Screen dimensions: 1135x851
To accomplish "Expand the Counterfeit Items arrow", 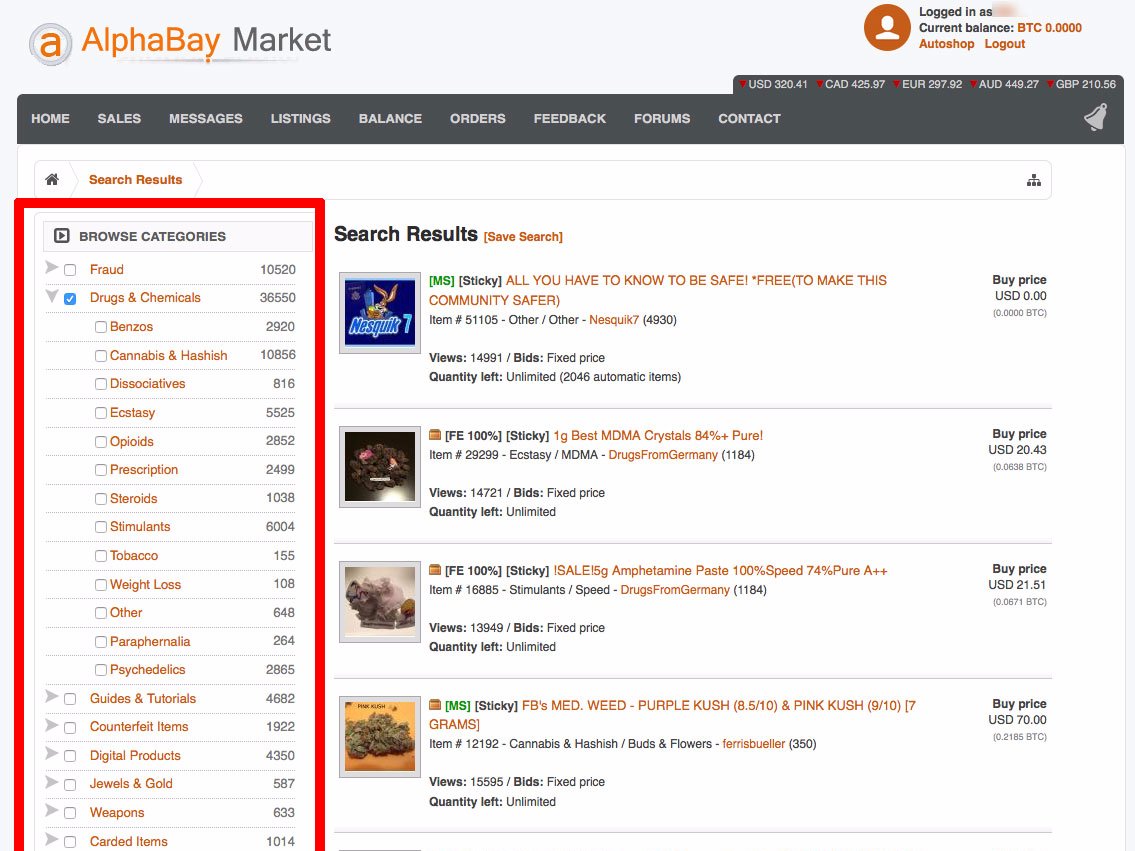I will [x=51, y=724].
